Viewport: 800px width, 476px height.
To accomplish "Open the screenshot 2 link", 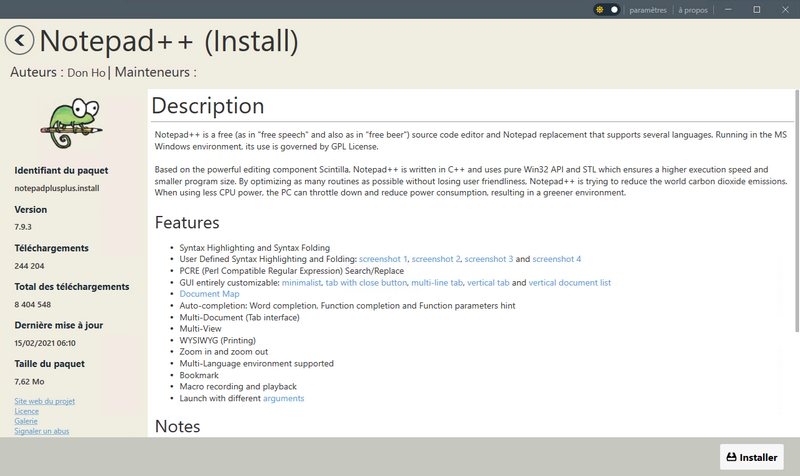I will pyautogui.click(x=436, y=259).
